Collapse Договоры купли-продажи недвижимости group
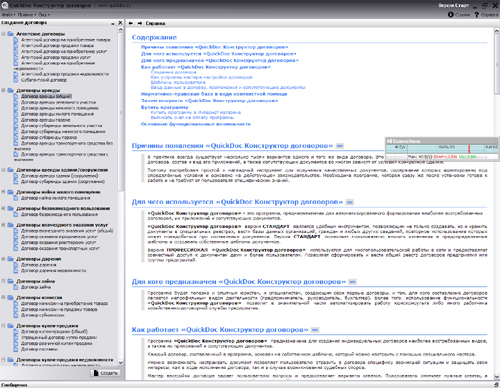Viewport: 500px width, 388px height. (3, 360)
